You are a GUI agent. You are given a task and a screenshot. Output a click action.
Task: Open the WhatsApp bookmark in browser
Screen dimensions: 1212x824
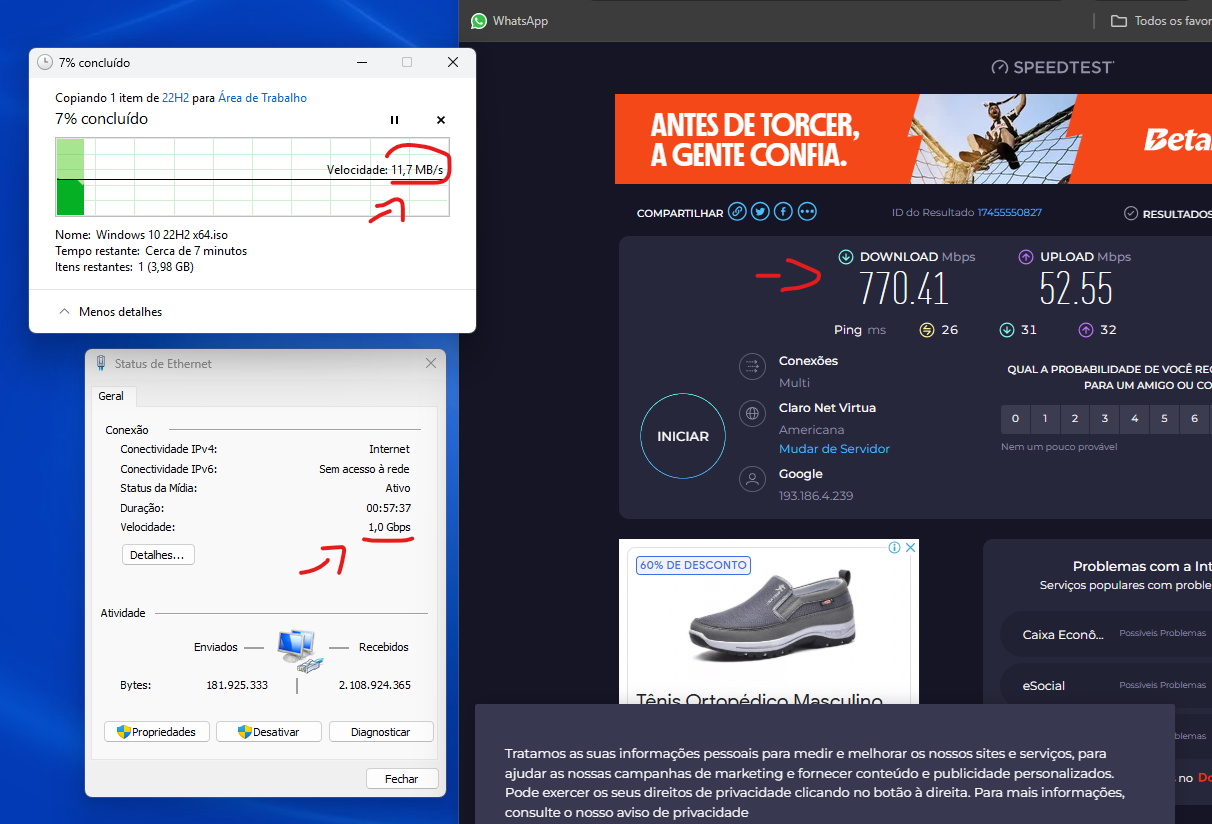(x=509, y=21)
